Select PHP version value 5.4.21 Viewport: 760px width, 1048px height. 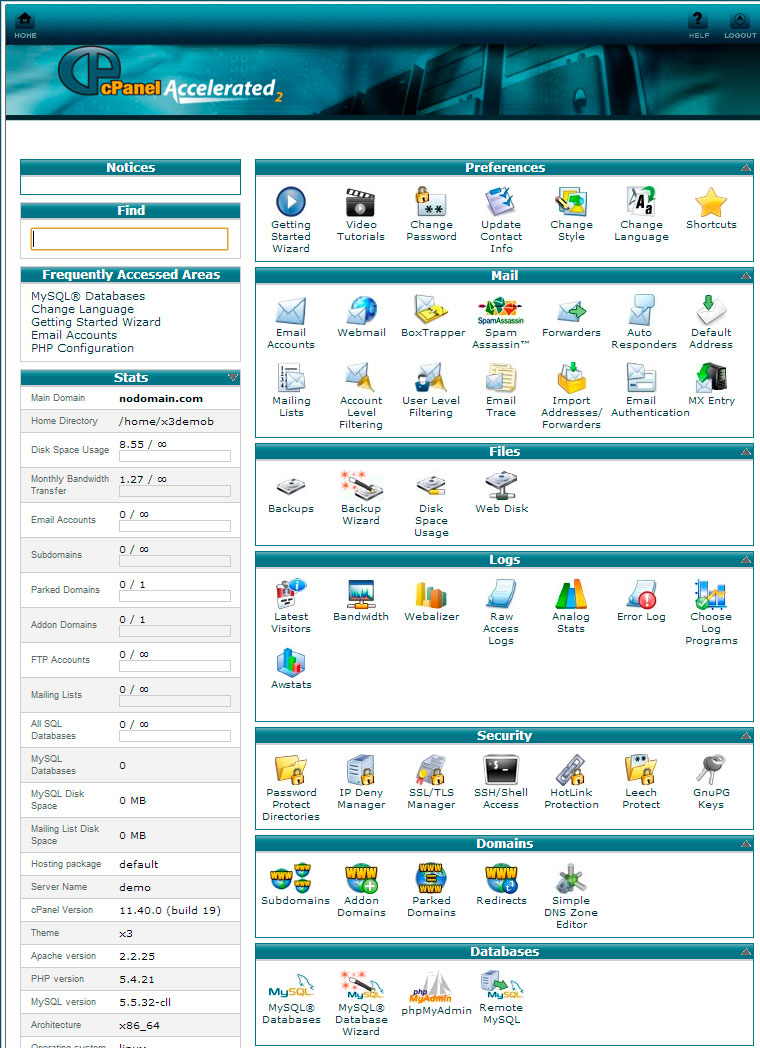coord(136,979)
